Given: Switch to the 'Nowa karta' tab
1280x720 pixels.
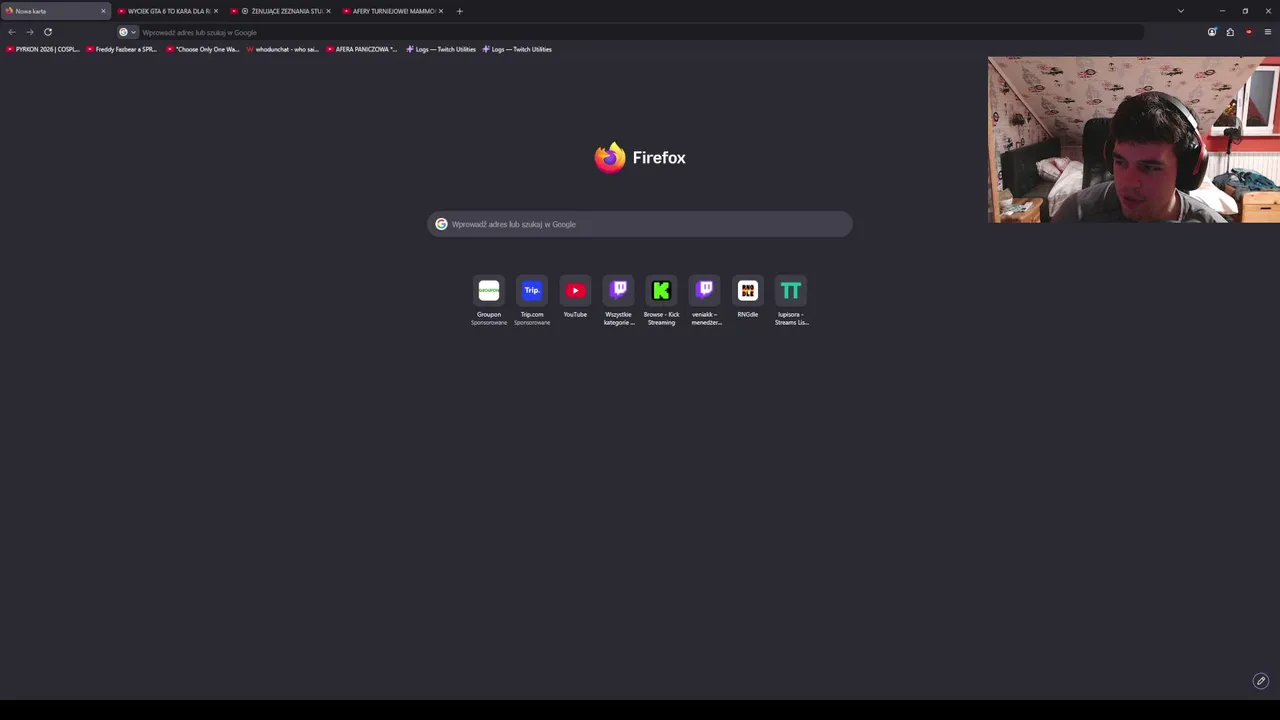Looking at the screenshot, I should click(x=55, y=11).
